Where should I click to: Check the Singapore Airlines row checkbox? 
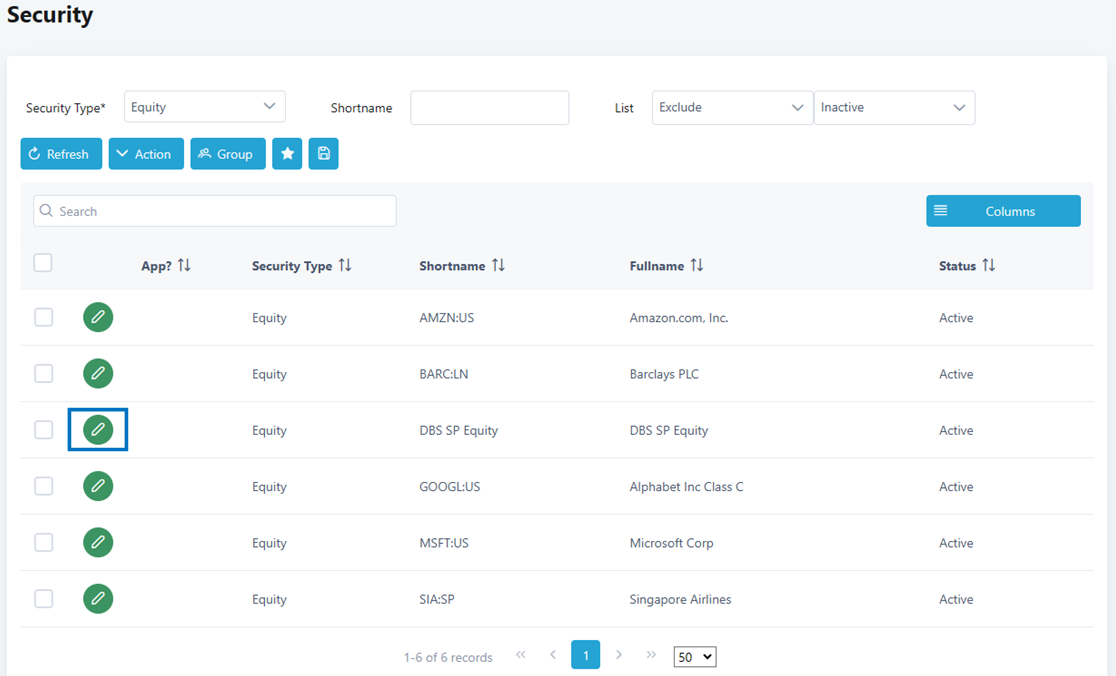(44, 599)
